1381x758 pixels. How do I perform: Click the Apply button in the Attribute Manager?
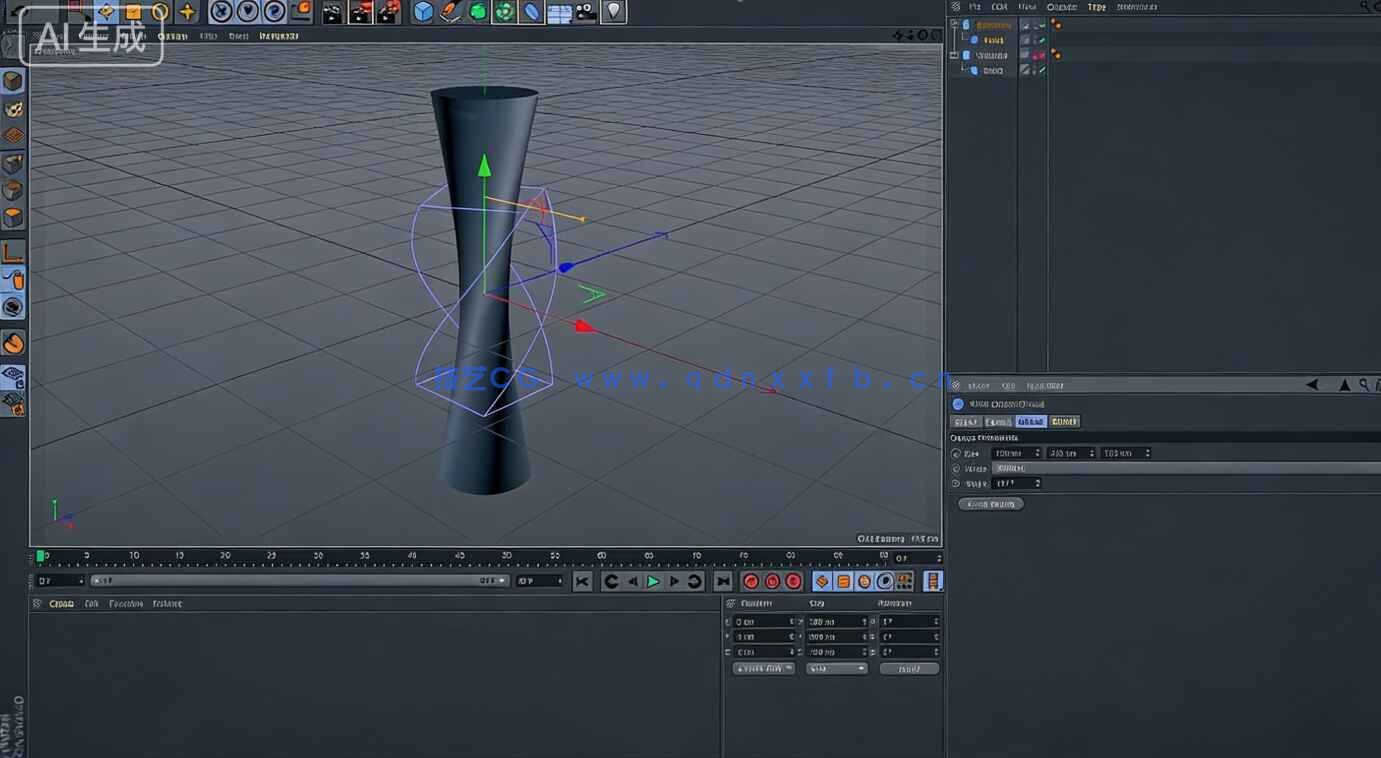[x=990, y=503]
